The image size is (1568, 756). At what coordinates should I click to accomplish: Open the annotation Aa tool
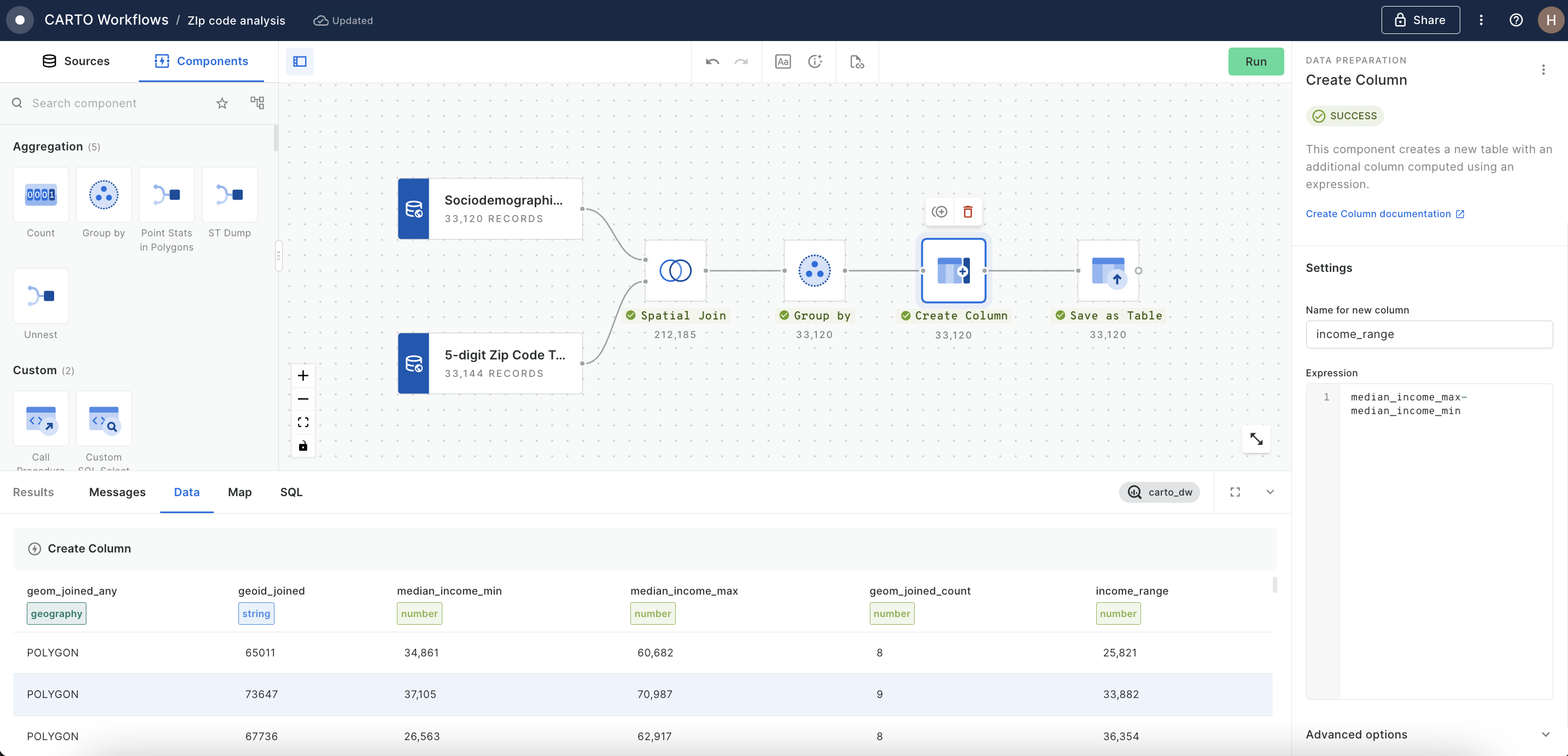pyautogui.click(x=783, y=61)
